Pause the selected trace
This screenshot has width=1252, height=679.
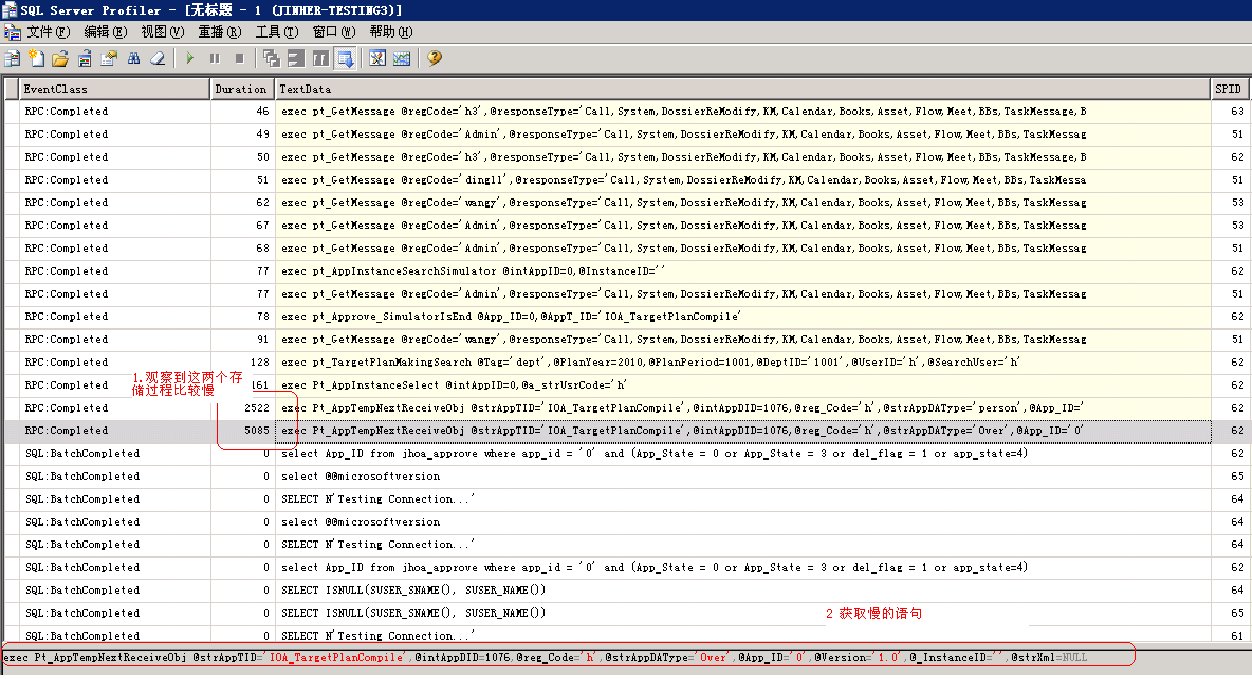pos(214,59)
